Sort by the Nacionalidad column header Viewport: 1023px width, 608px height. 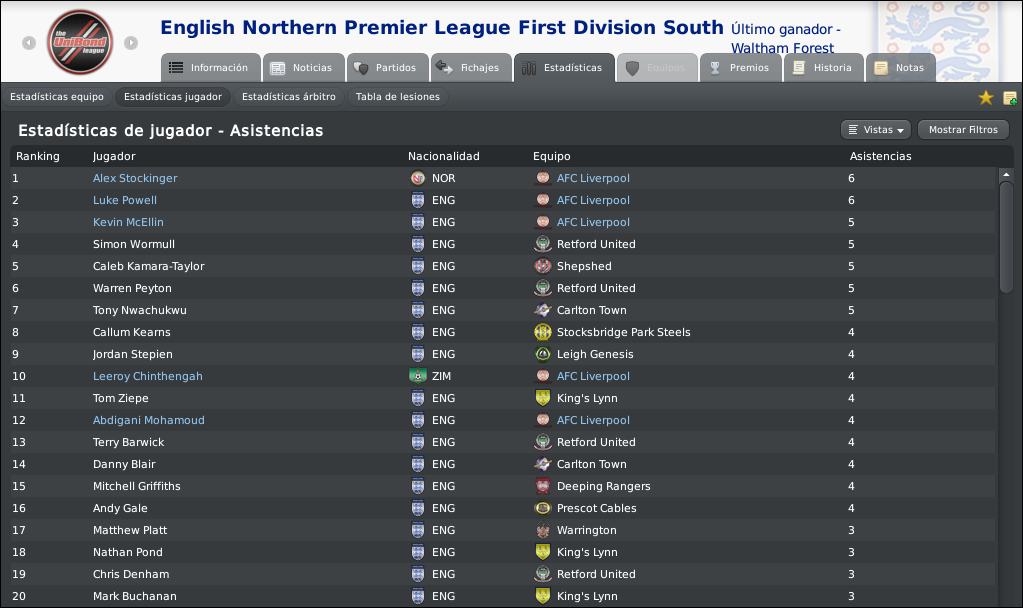(444, 157)
